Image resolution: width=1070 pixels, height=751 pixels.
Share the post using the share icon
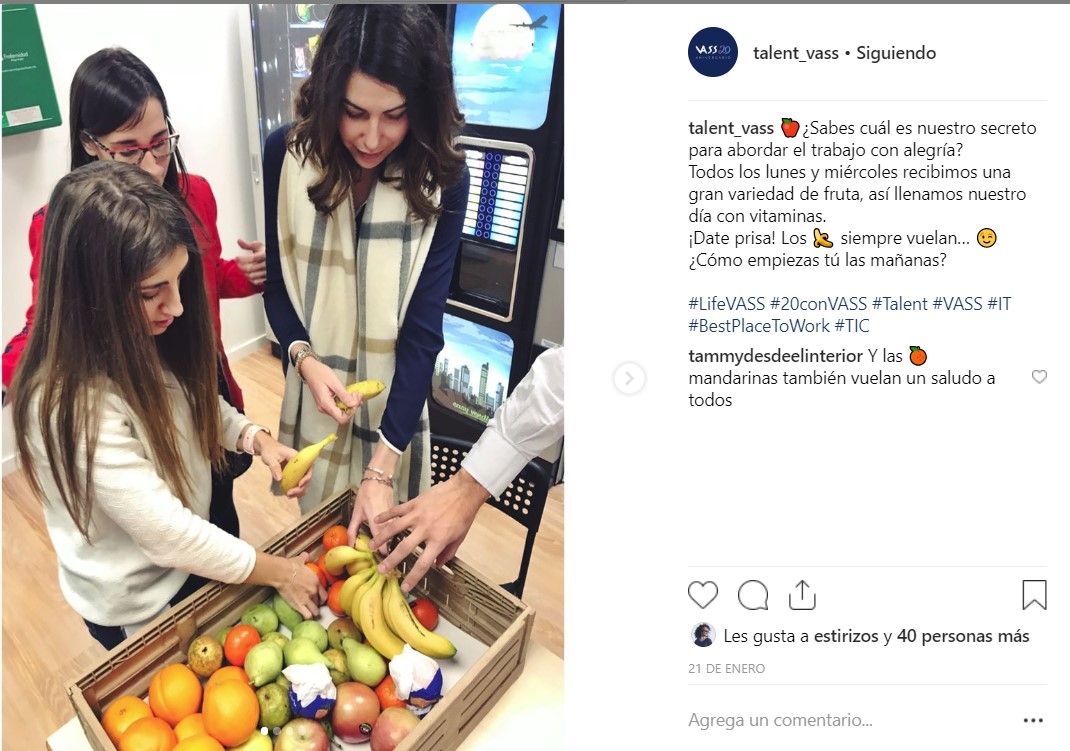click(802, 595)
